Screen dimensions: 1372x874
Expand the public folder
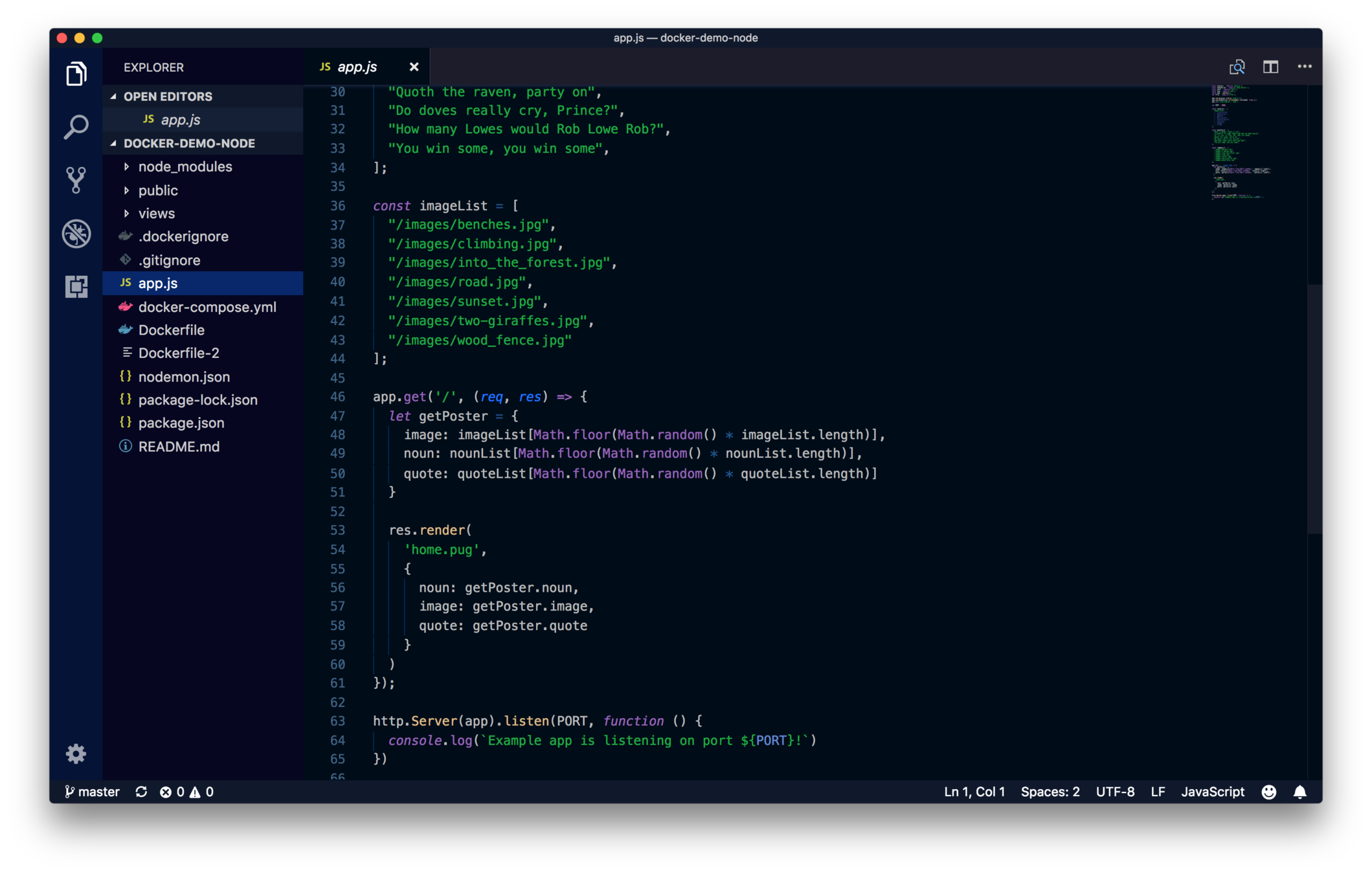(x=158, y=190)
